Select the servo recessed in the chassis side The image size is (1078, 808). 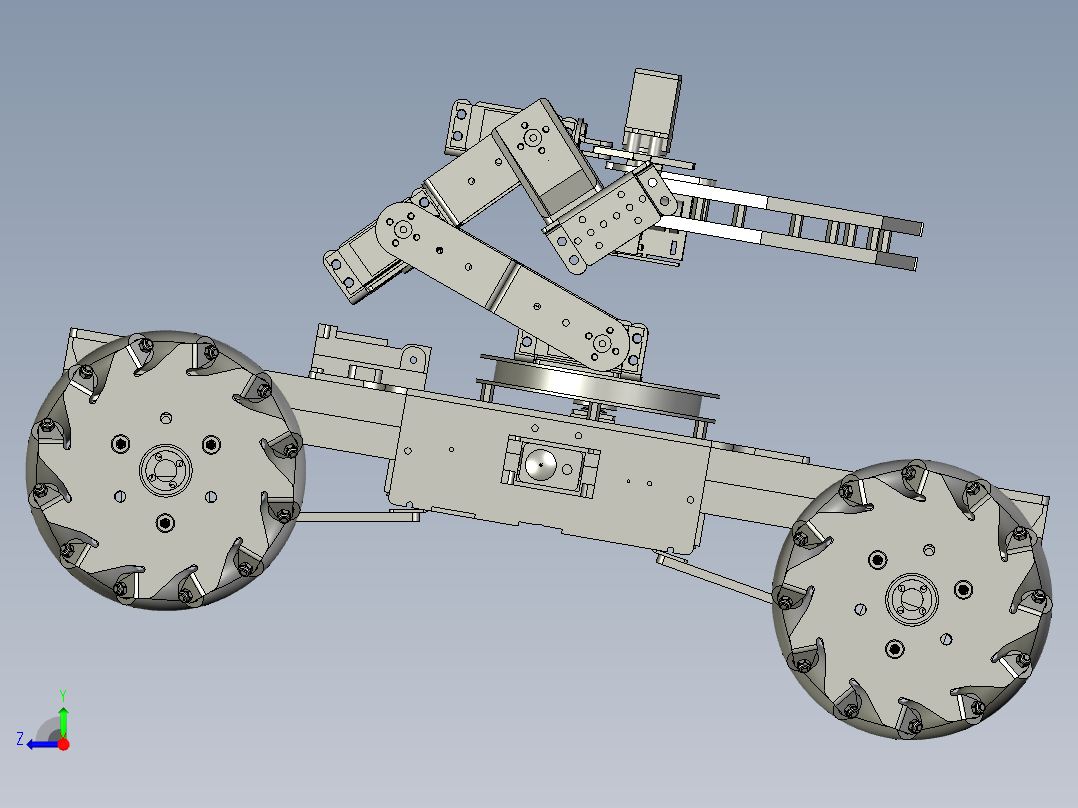pos(550,466)
